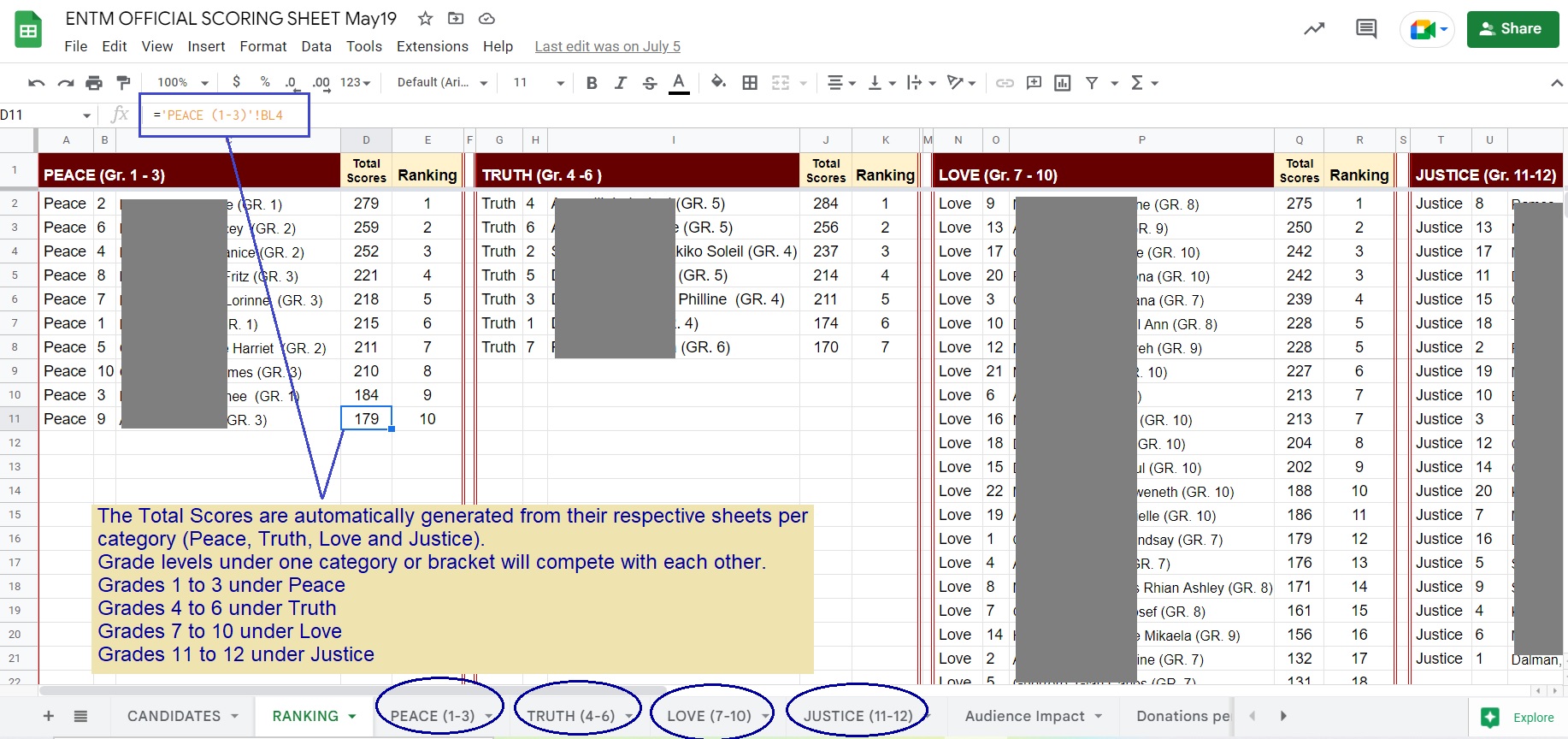Viewport: 1568px width, 739px height.
Task: Open the font size dropdown
Action: 539,82
